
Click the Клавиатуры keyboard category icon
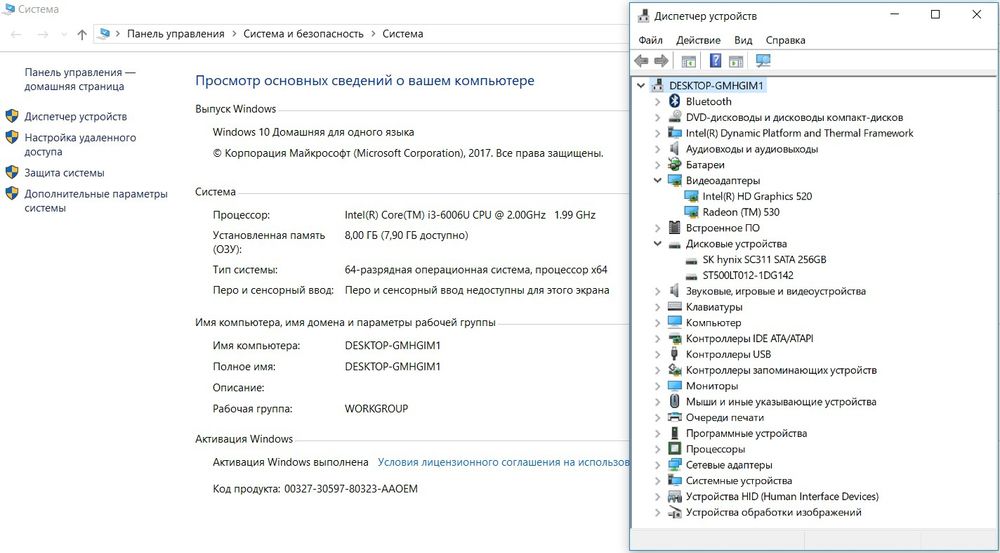(675, 307)
